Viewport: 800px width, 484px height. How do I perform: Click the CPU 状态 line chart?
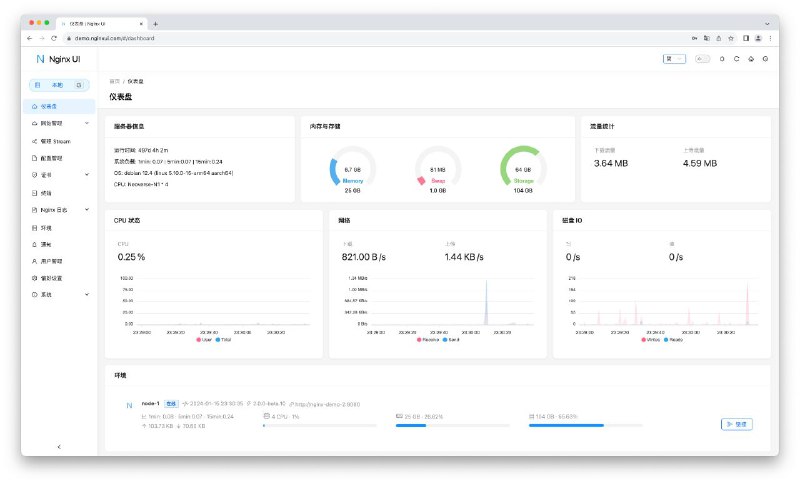coord(214,303)
